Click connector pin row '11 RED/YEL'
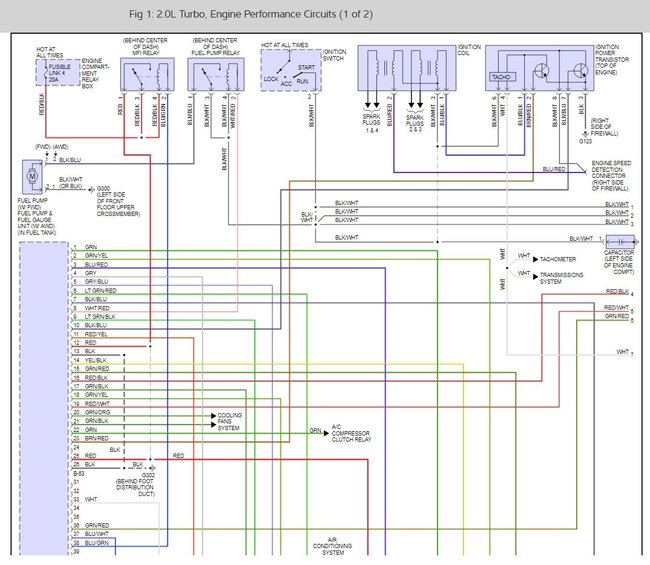The height and width of the screenshot is (565, 650). coord(90,334)
